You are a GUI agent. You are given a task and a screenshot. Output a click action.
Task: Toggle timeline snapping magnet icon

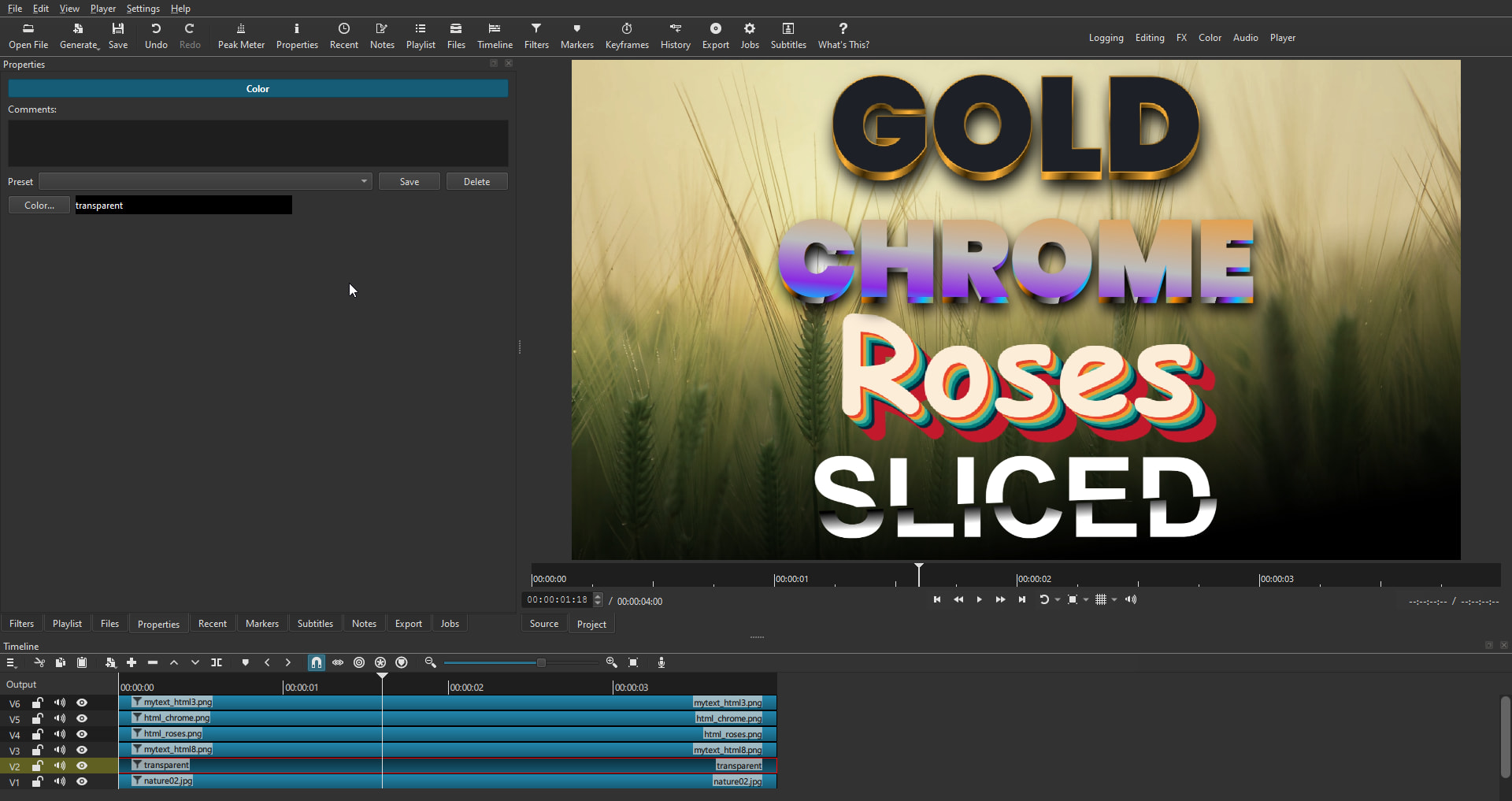coord(316,663)
